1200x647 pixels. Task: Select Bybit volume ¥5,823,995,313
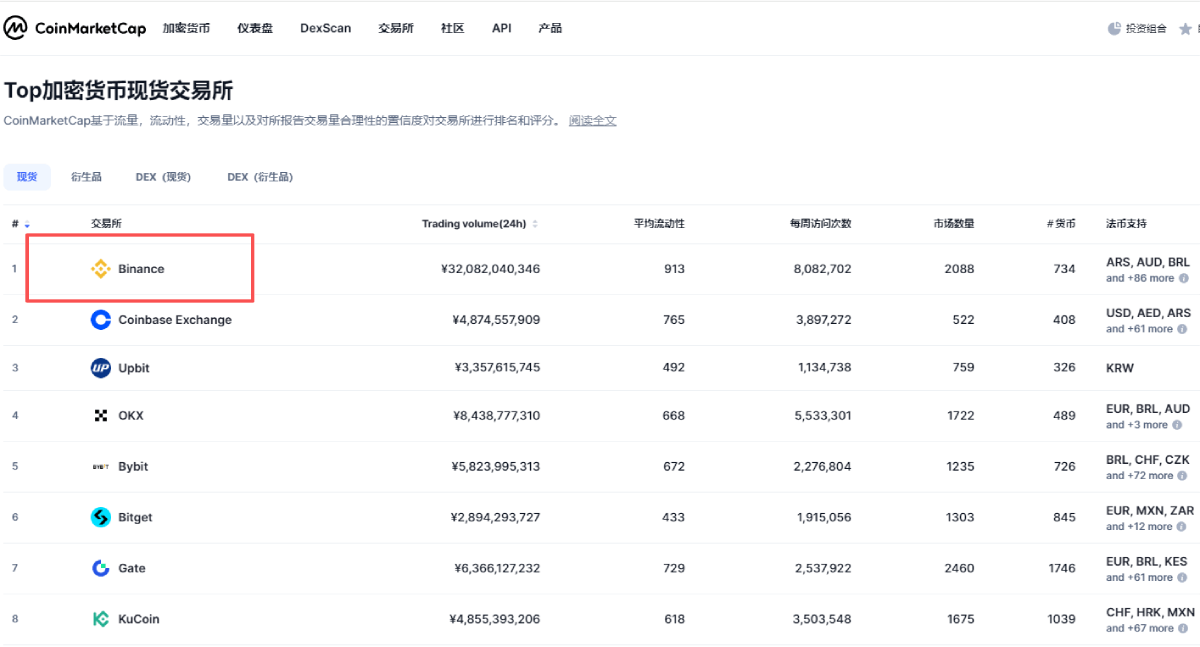click(x=496, y=466)
